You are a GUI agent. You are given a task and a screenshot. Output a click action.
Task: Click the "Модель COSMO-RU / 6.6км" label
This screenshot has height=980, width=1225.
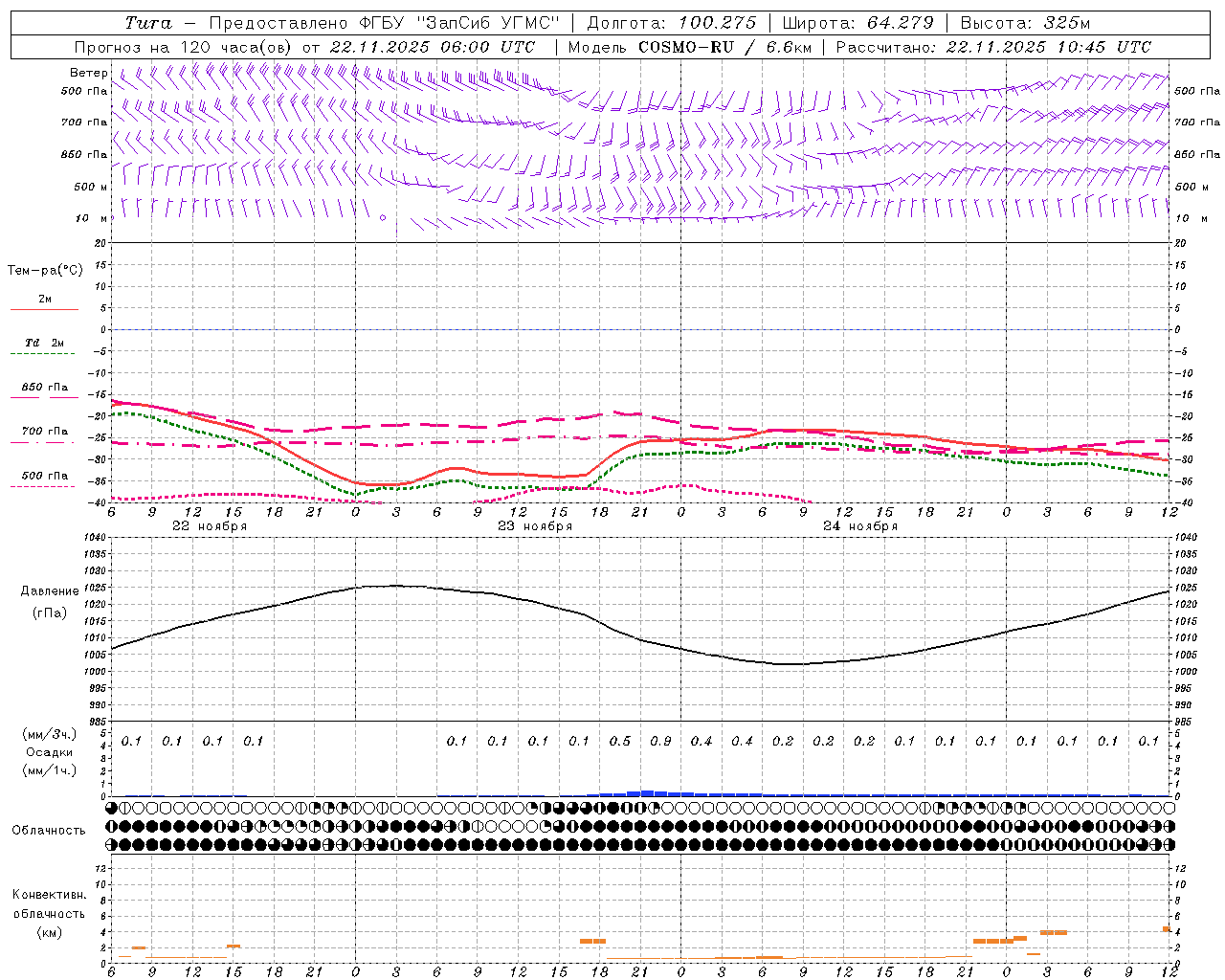(x=689, y=47)
